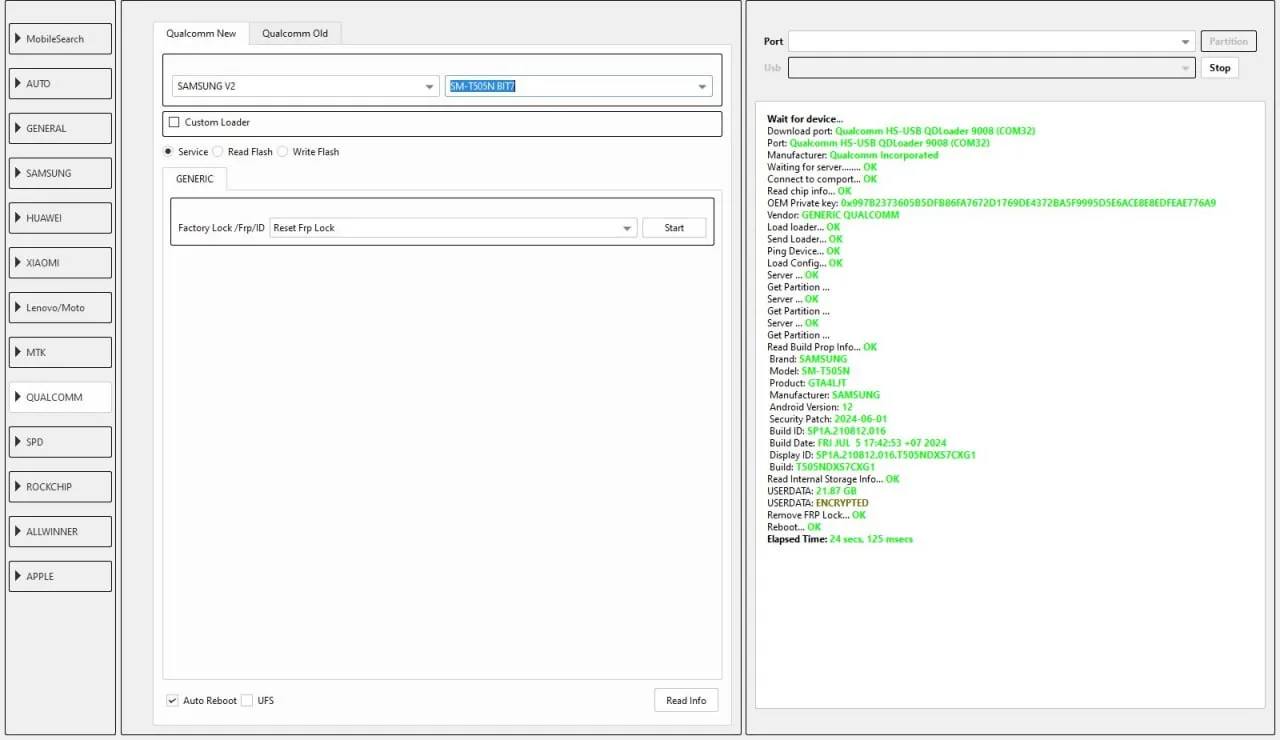Choose the Write Flash radio option

283,152
